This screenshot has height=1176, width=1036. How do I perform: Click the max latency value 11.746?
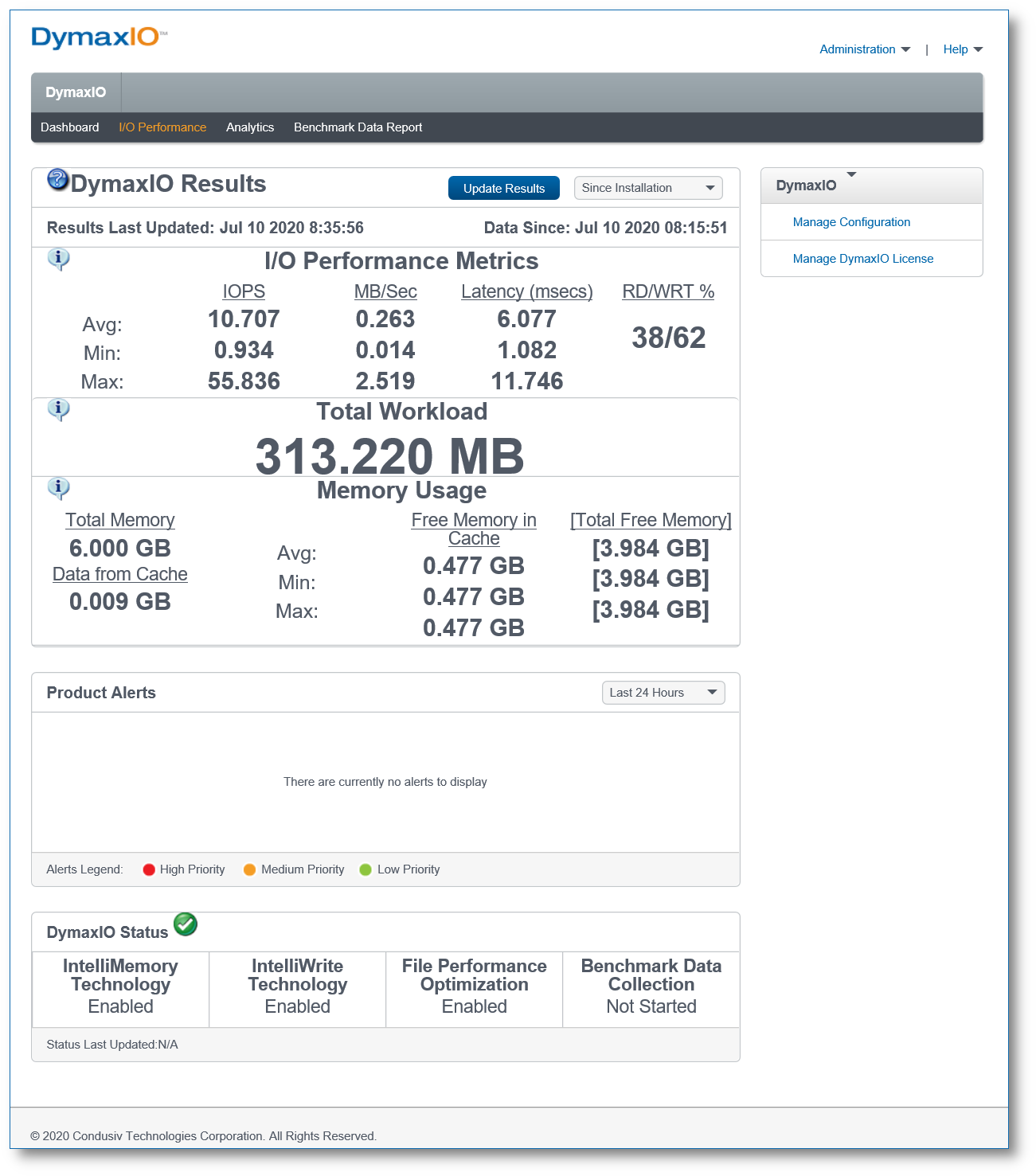(527, 381)
